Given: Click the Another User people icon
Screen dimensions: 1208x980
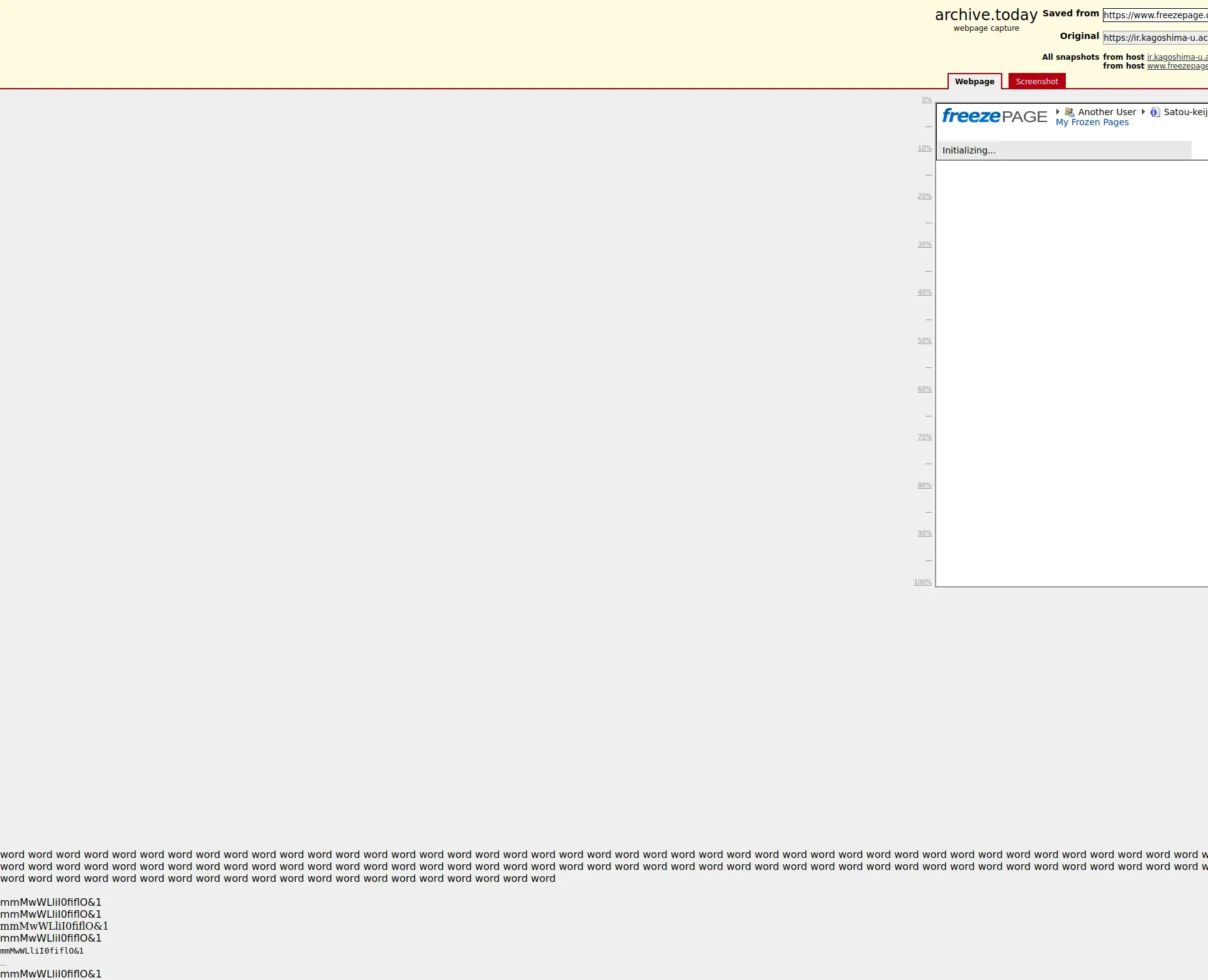Looking at the screenshot, I should (1069, 112).
